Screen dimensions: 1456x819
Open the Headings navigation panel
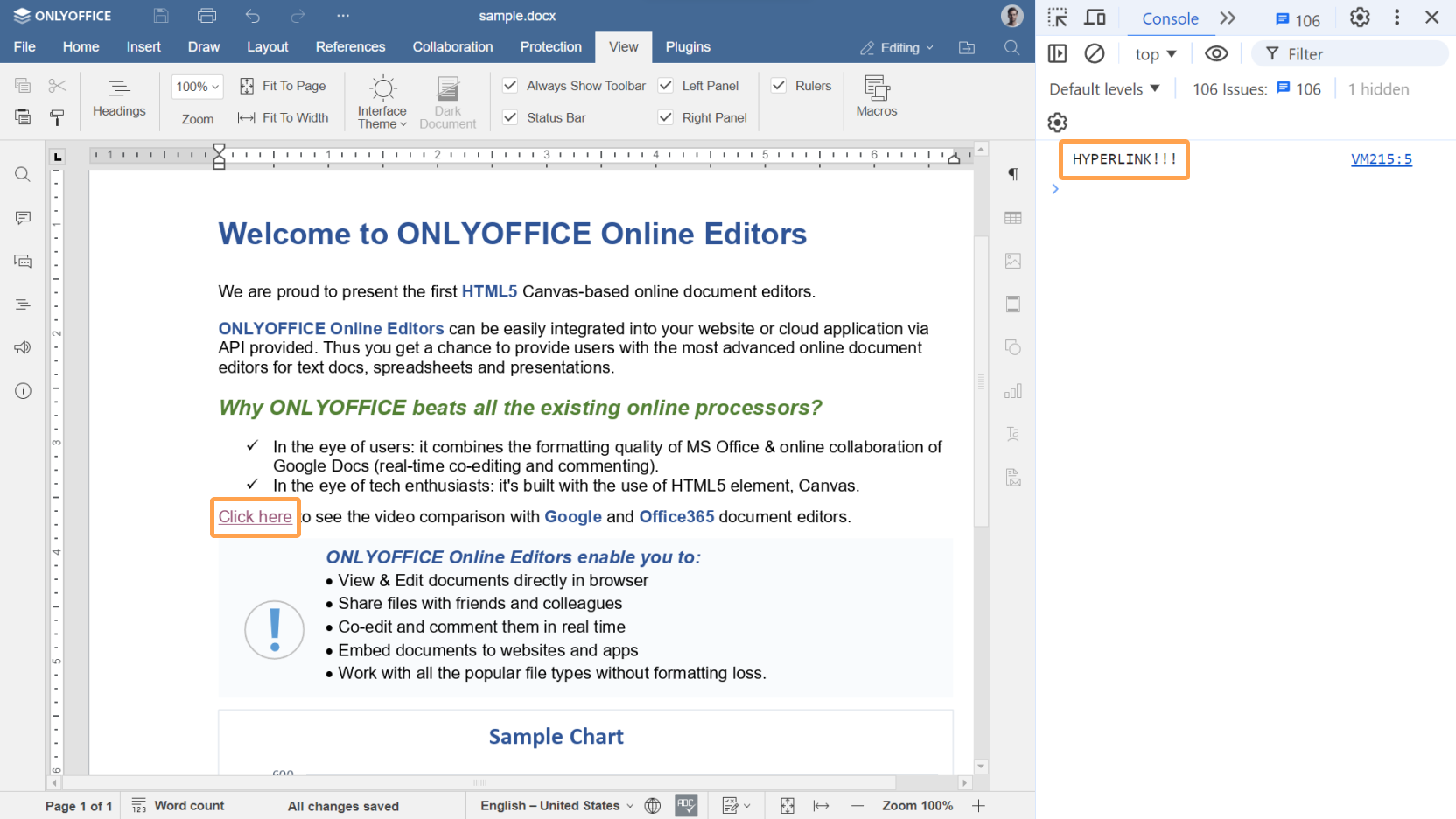(119, 98)
